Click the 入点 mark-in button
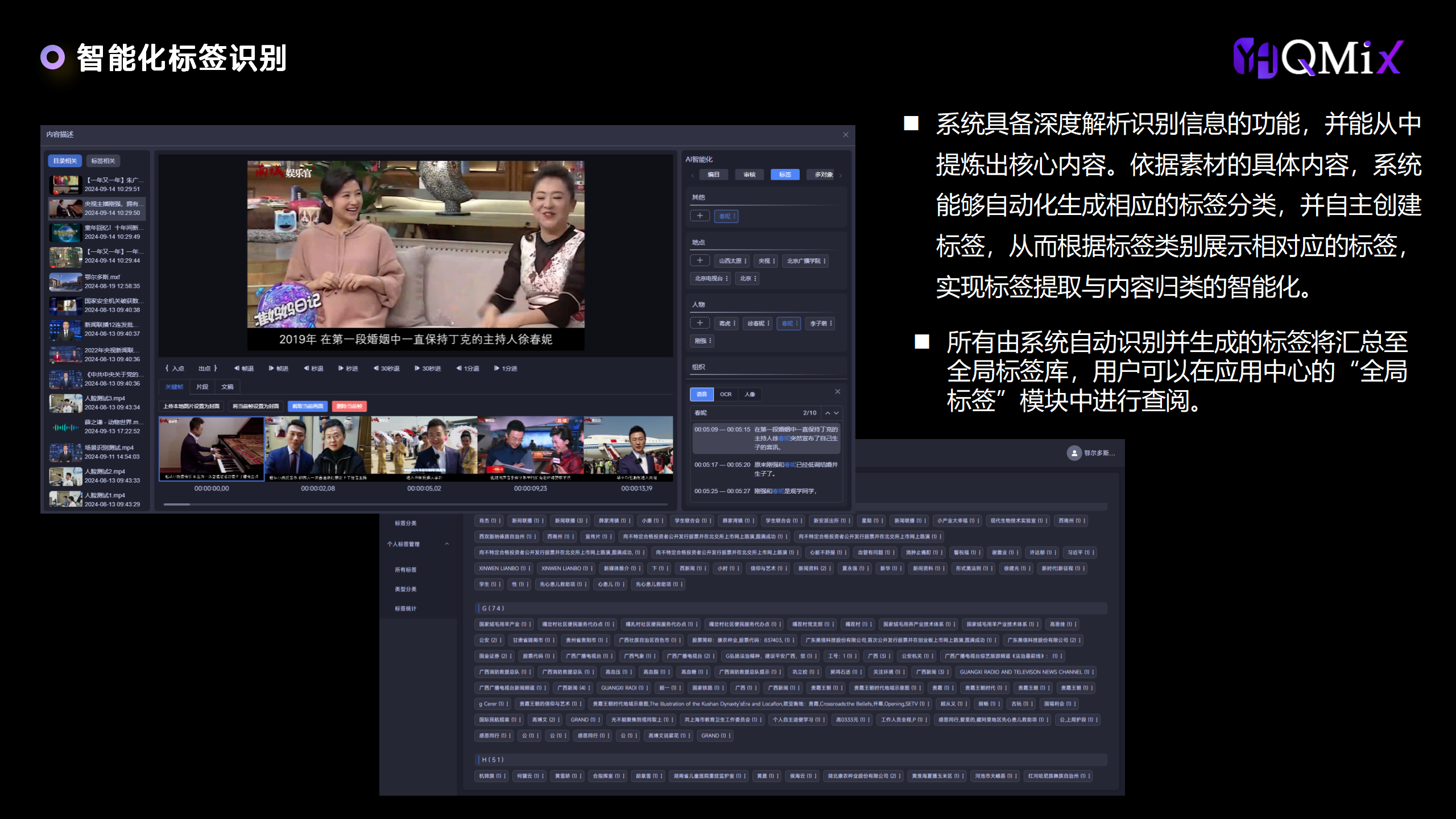The height and width of the screenshot is (819, 1456). [175, 369]
